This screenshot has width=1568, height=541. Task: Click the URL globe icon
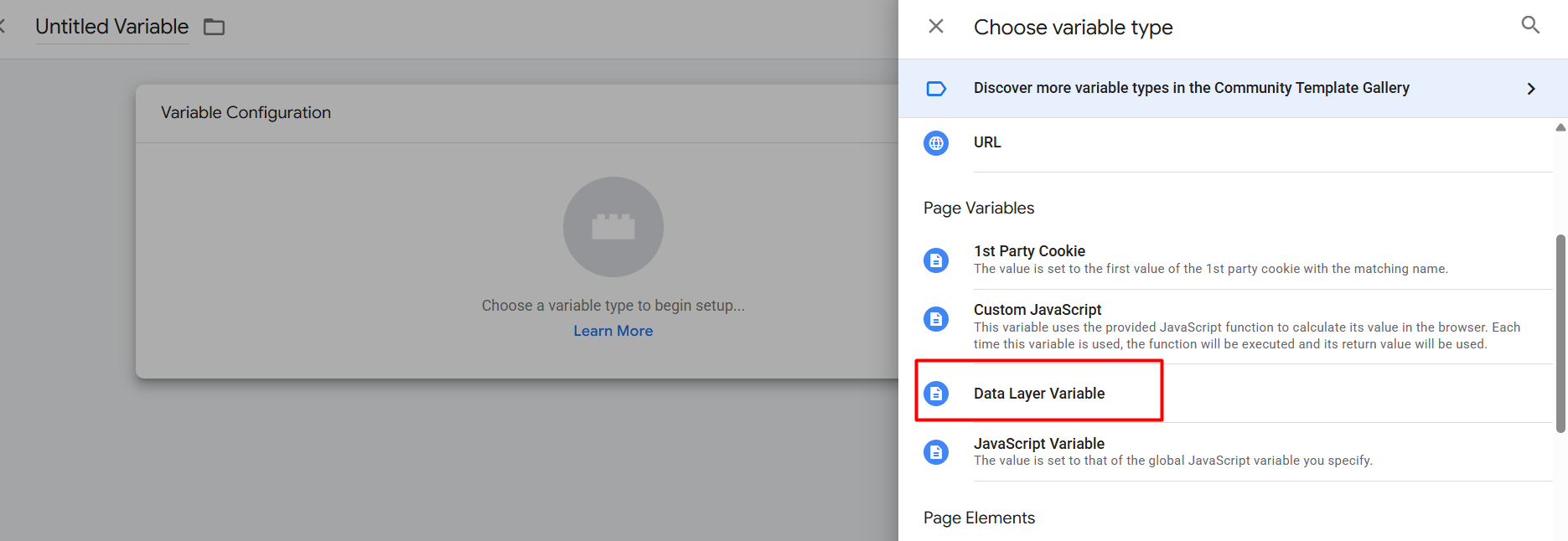936,143
